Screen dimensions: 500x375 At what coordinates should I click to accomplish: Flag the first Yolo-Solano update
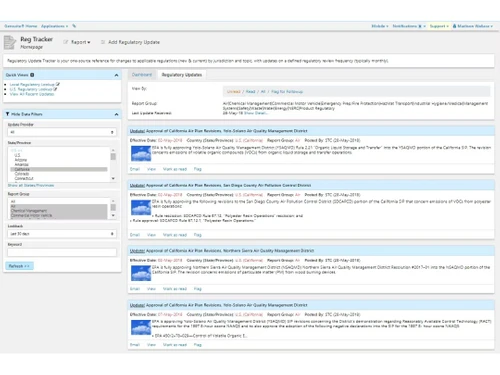pos(198,169)
